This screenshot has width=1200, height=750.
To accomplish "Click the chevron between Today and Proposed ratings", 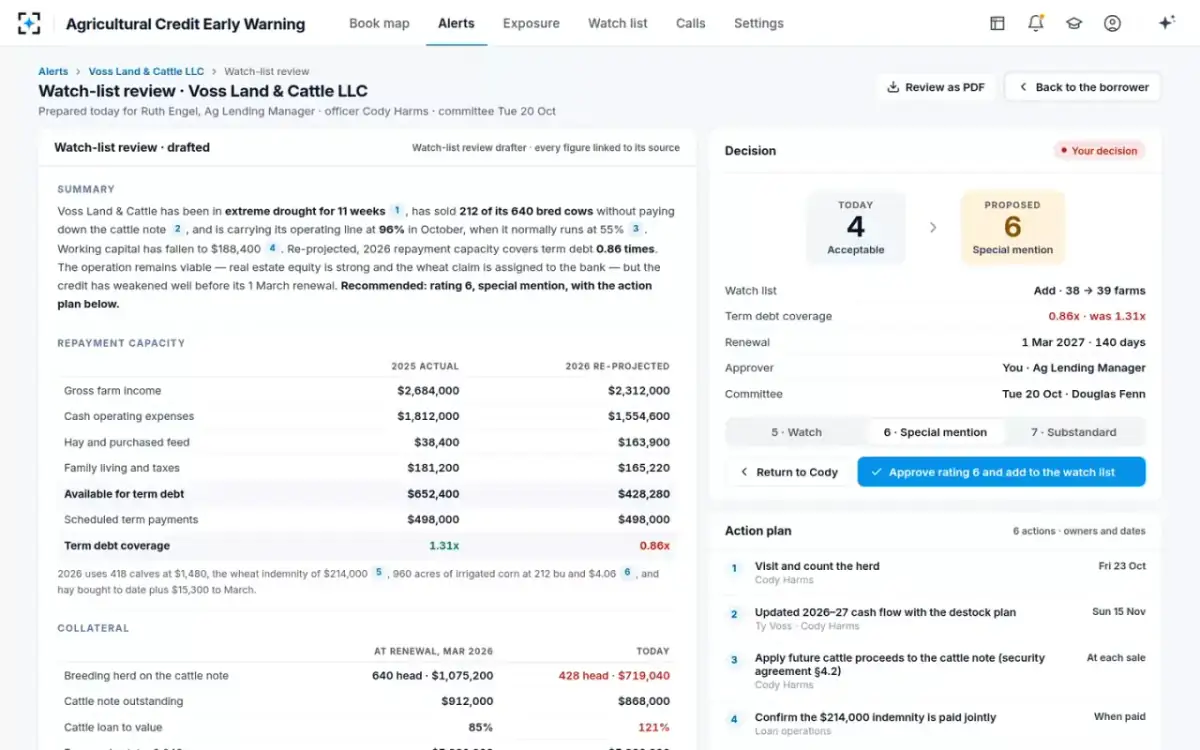I will pos(933,228).
